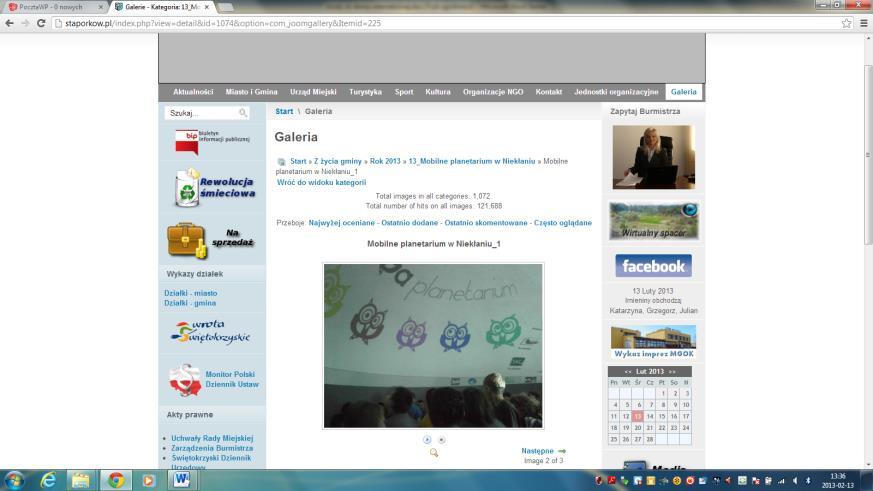873x491 pixels.
Task: Open Uchwały Rady Miejskiej link
Action: pos(212,438)
